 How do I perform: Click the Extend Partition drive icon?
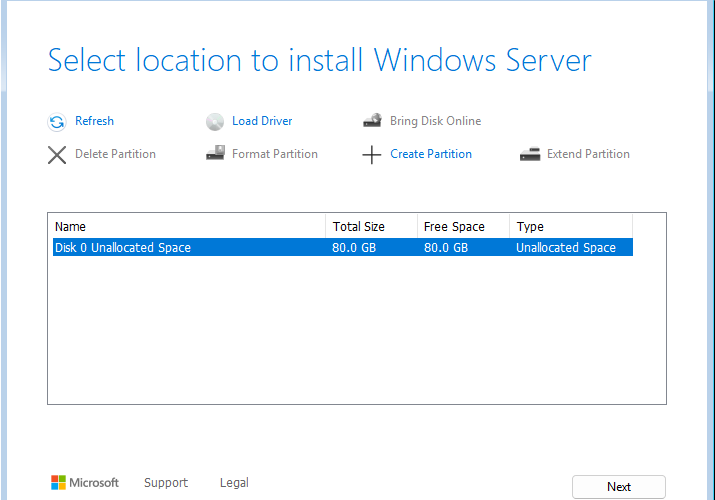click(530, 154)
